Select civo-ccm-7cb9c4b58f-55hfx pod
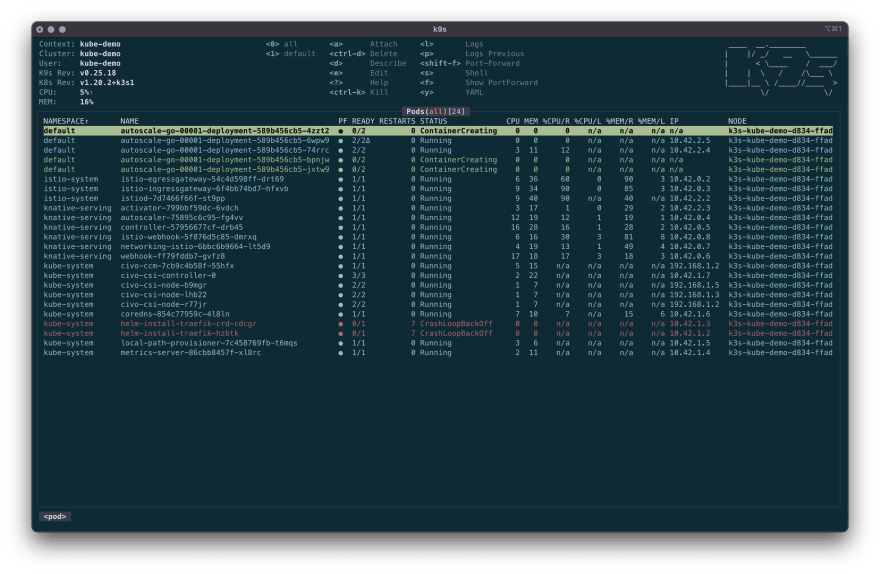This screenshot has height=574, width=880. tap(438, 265)
